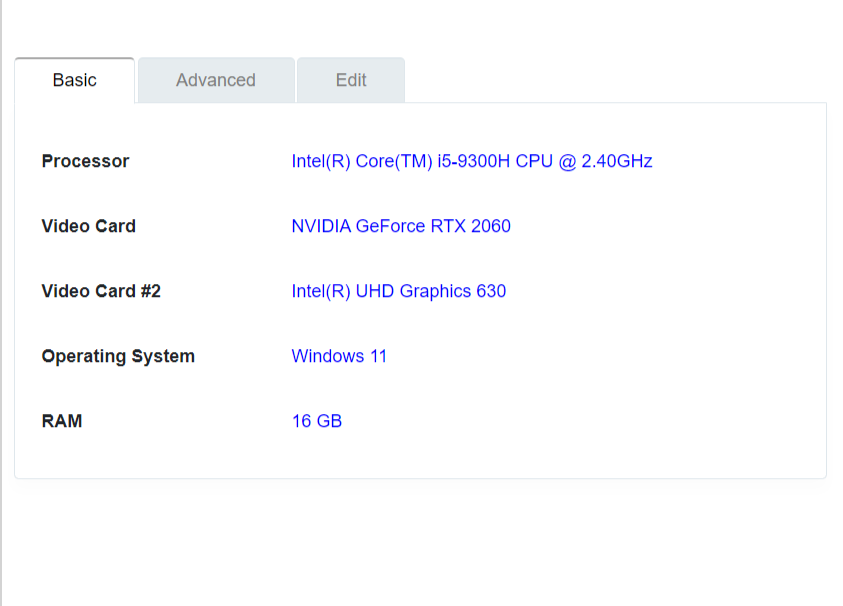The image size is (843, 606).
Task: Open the Windows 11 link
Action: [x=339, y=356]
